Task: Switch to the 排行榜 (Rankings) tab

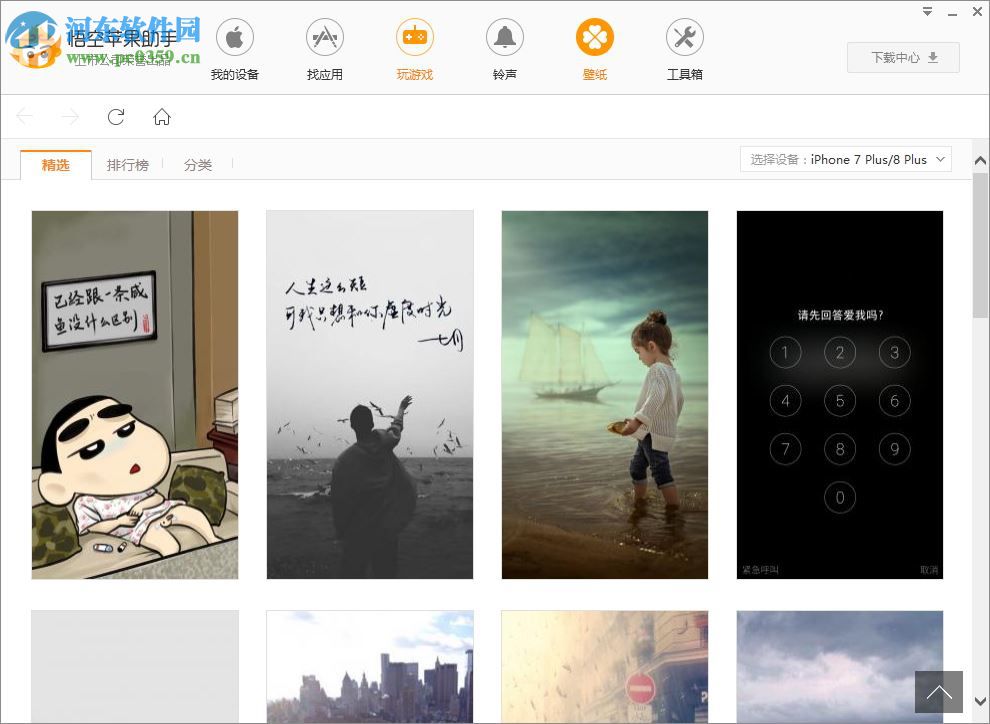Action: [x=128, y=165]
